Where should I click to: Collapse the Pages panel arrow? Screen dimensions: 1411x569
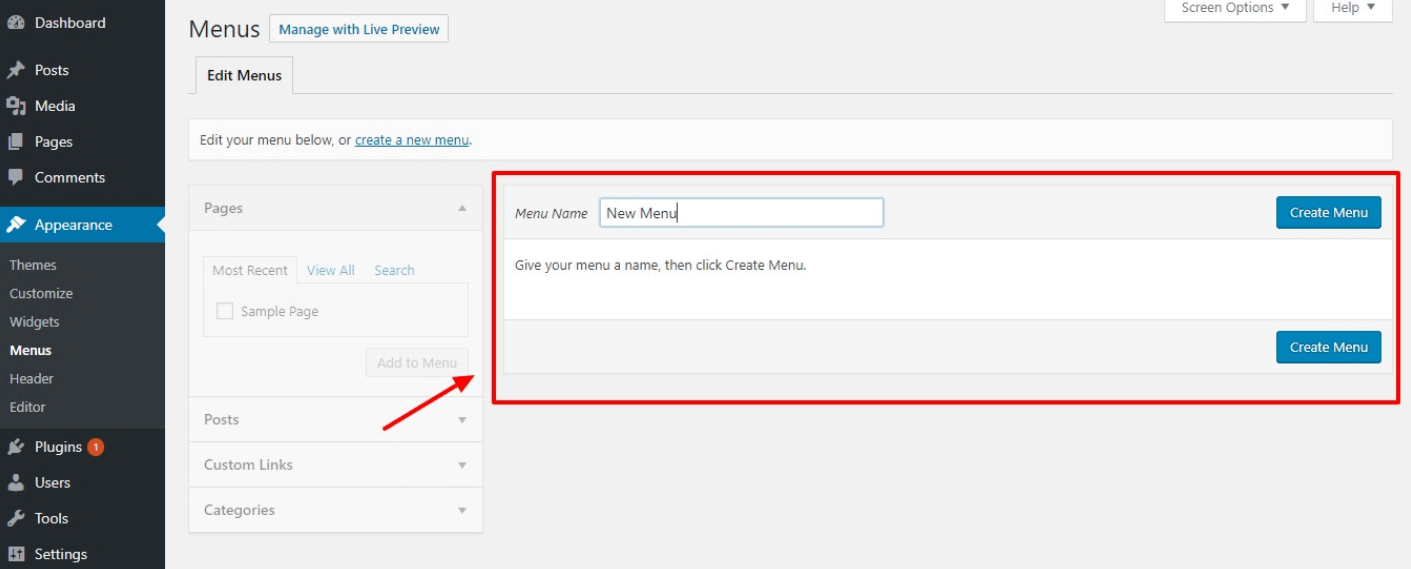[x=462, y=208]
